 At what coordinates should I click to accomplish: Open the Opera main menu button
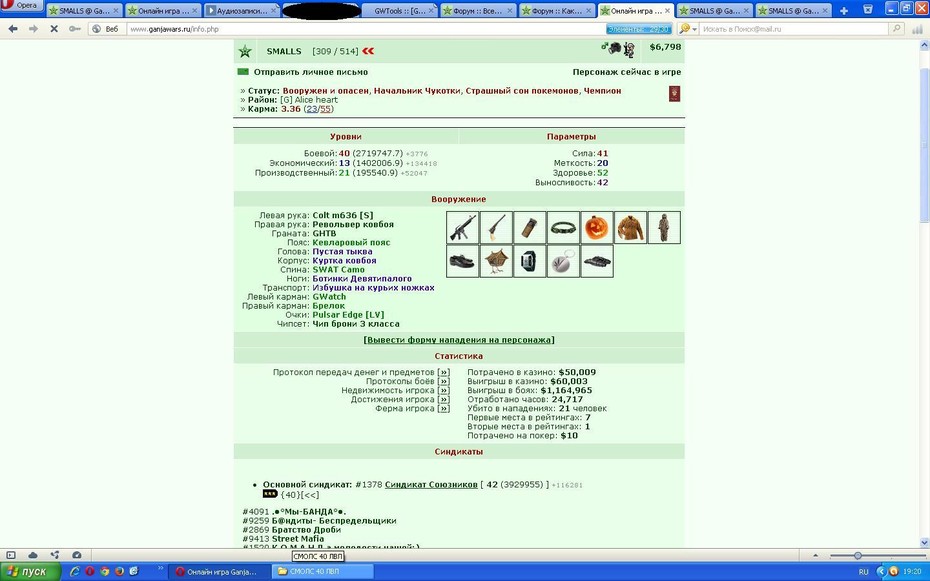tap(21, 6)
